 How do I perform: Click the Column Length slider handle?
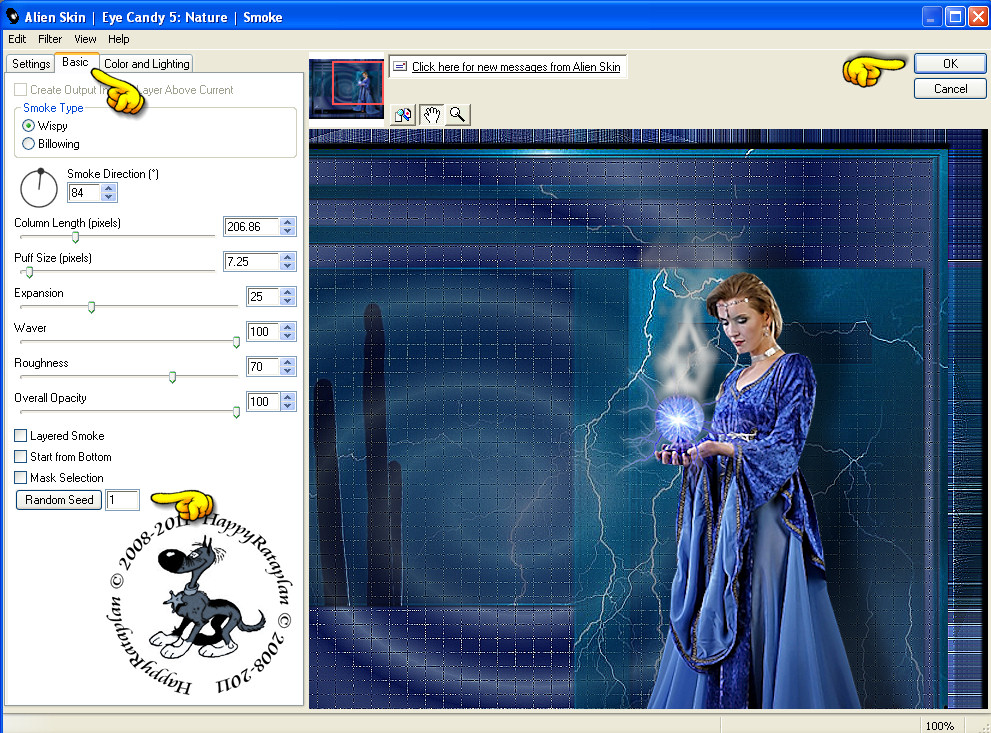pyautogui.click(x=75, y=237)
